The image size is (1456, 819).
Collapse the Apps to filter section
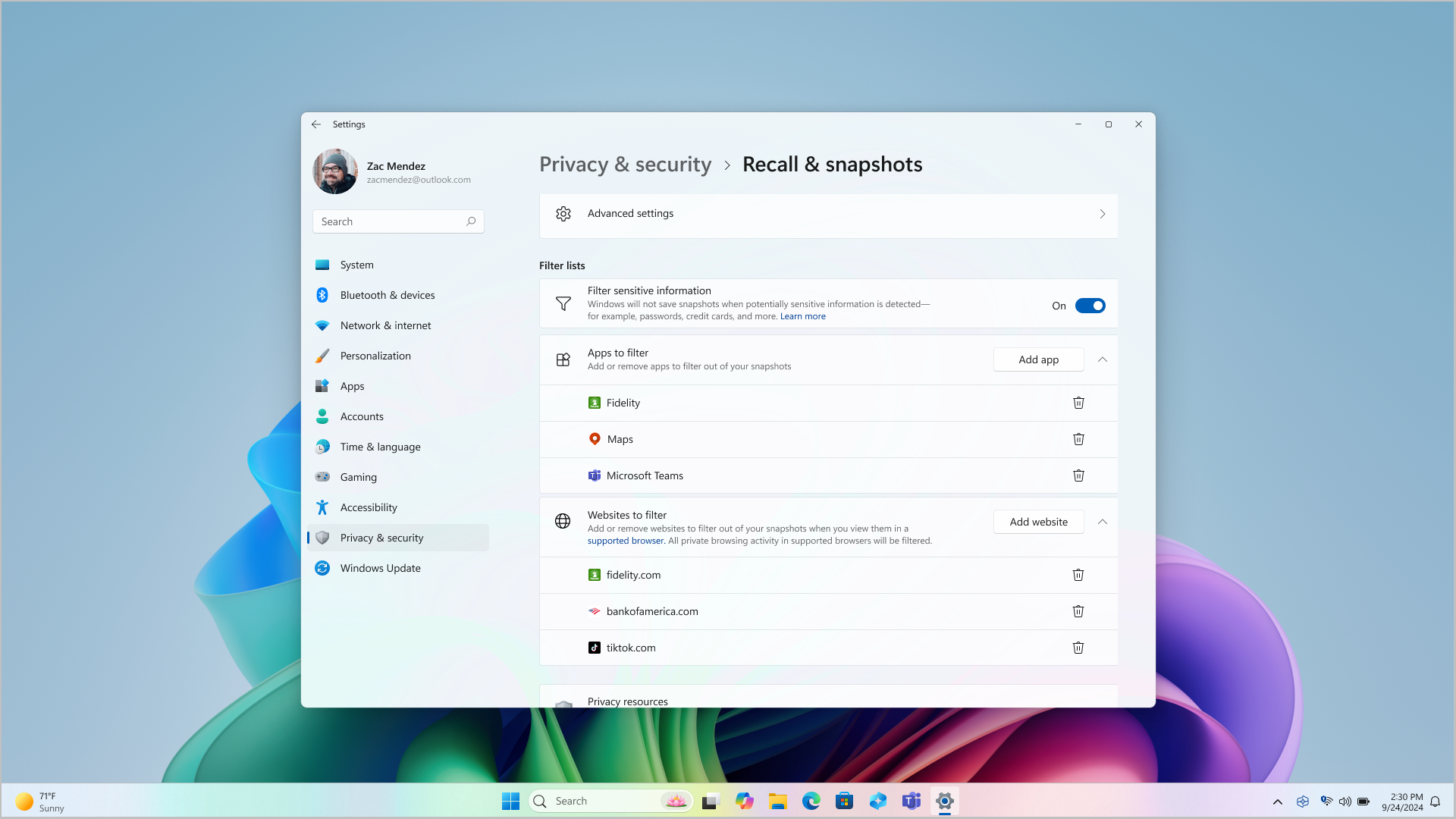click(x=1102, y=359)
